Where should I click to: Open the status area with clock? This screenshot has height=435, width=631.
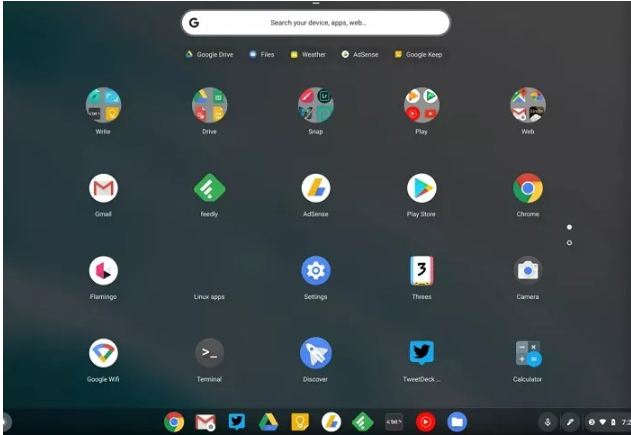coord(608,422)
